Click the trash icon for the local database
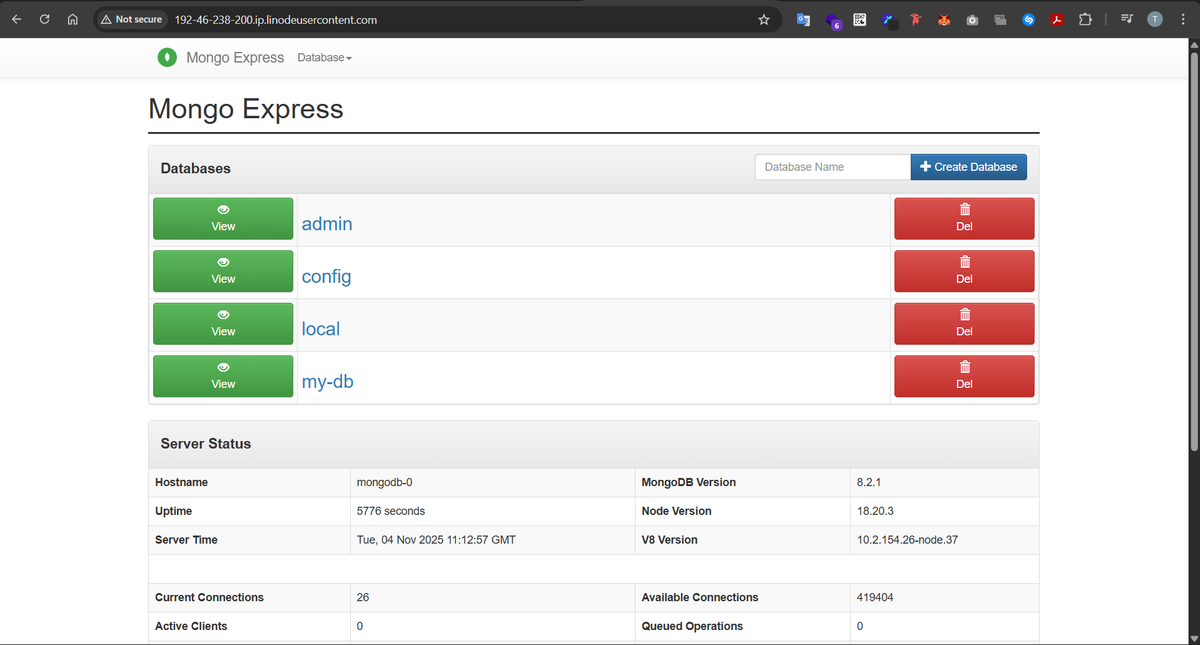 tap(964, 314)
